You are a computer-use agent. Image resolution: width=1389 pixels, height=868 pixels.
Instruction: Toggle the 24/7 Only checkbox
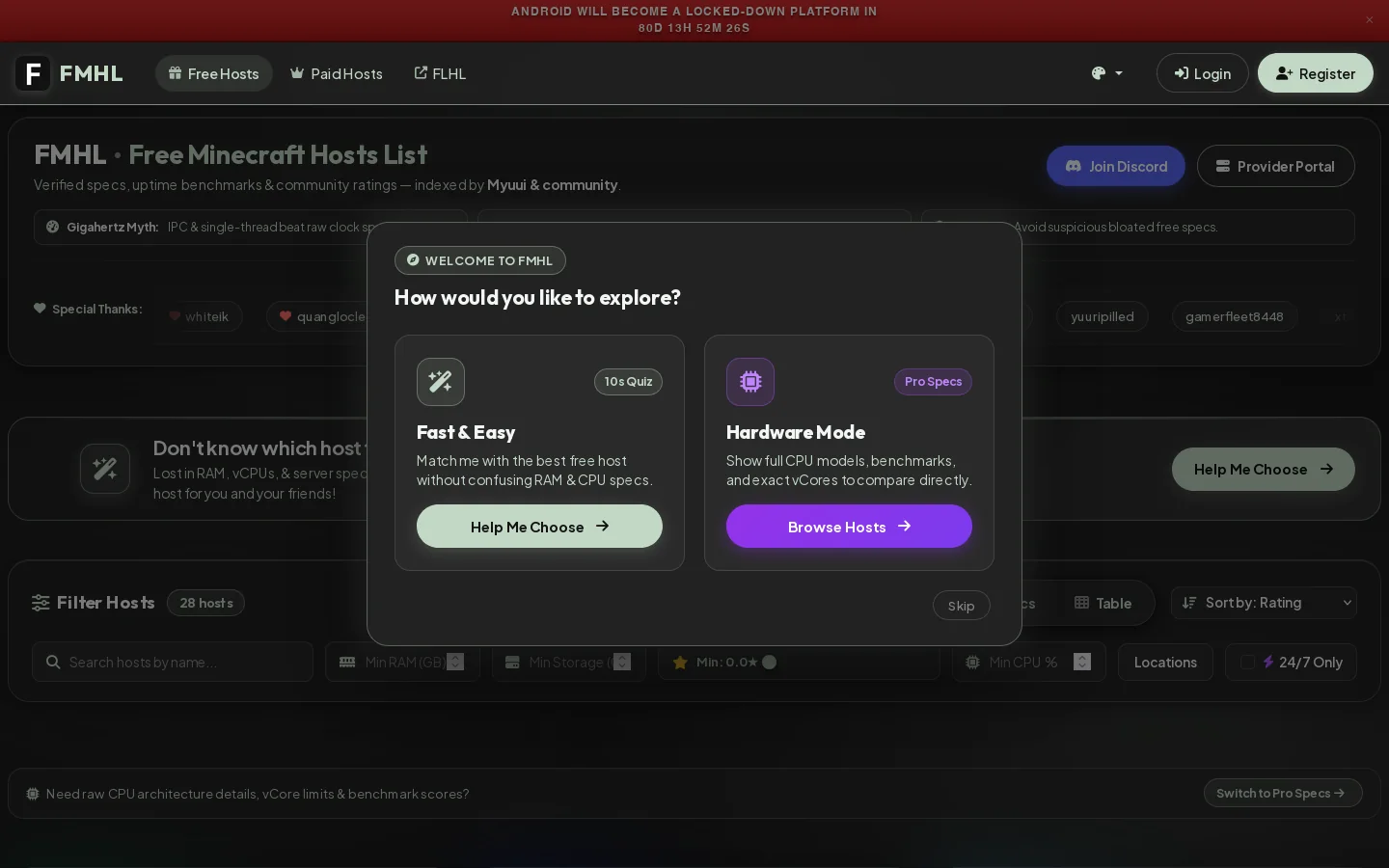[1247, 663]
